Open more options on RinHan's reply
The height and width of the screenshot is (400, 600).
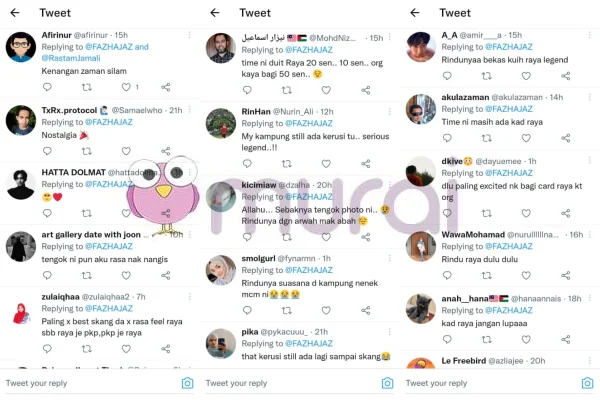click(390, 111)
